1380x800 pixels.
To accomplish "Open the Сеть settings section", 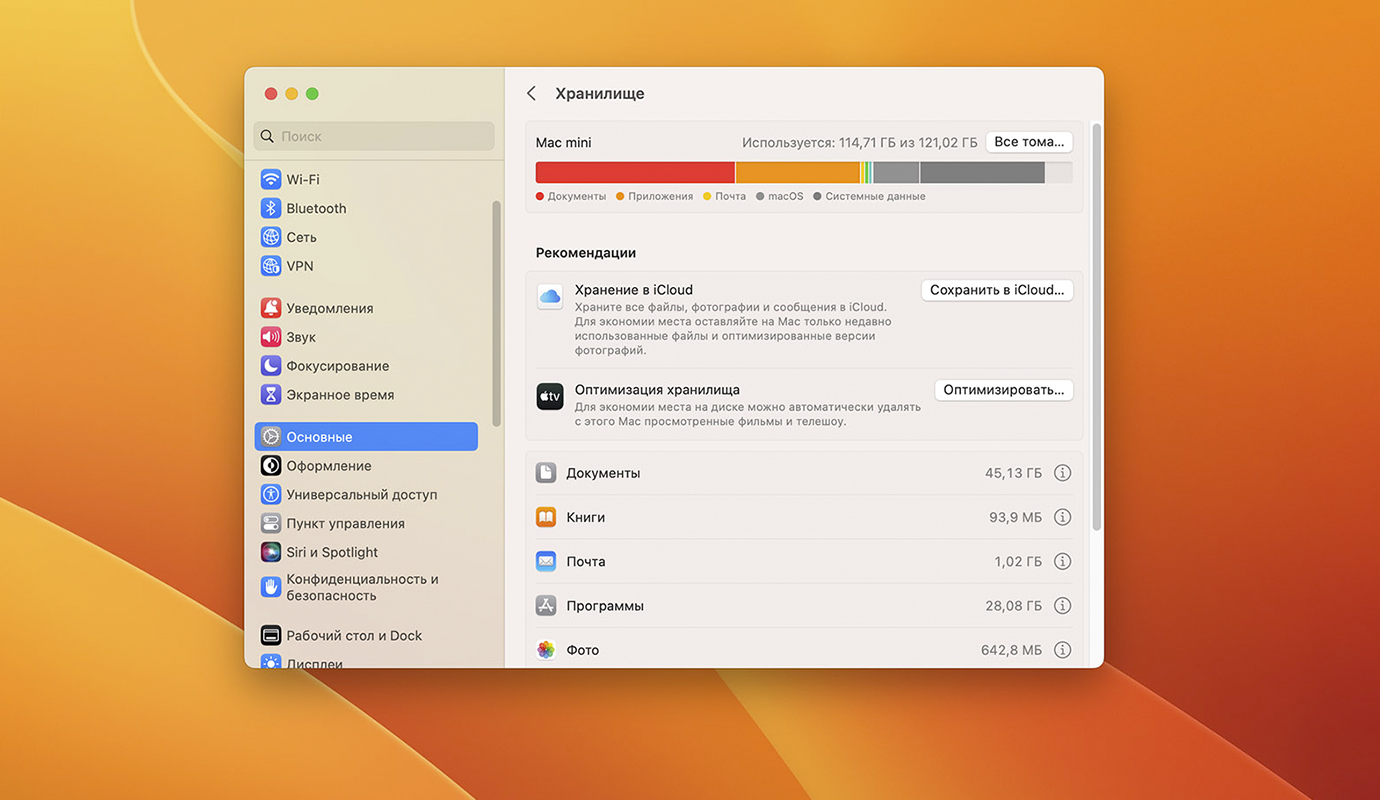I will coord(366,237).
